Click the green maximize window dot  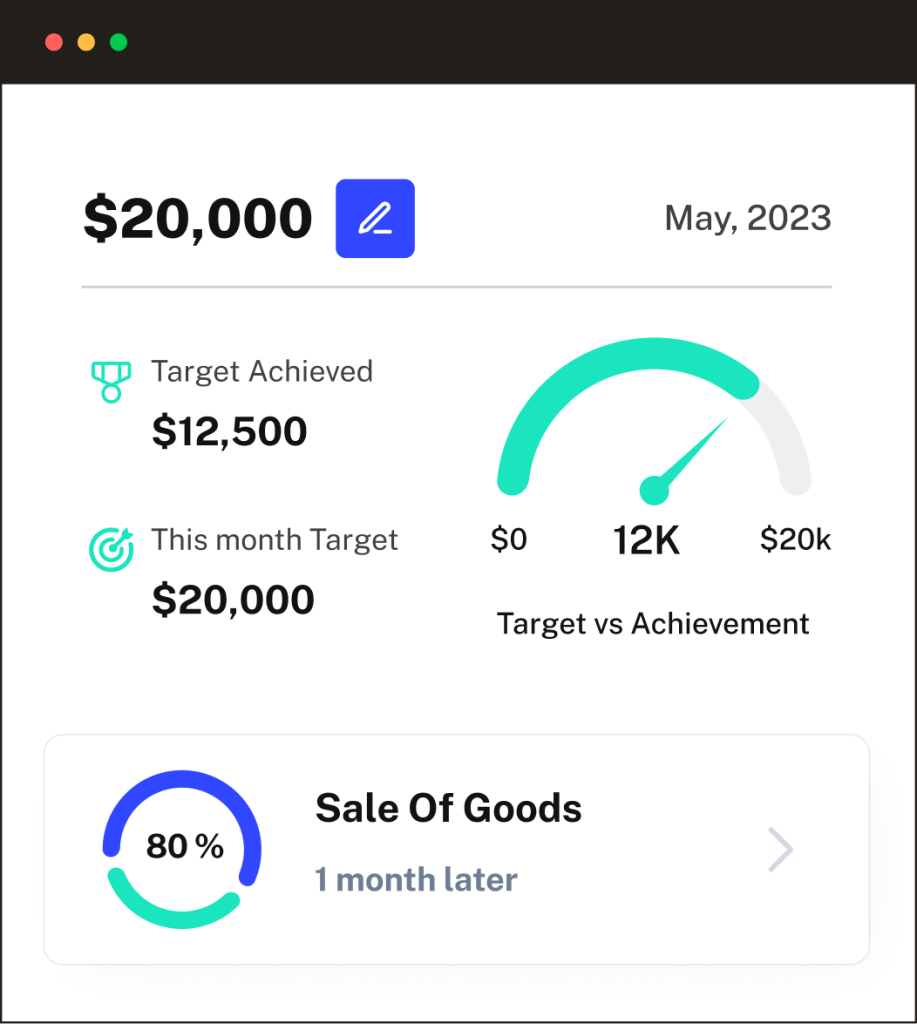click(118, 42)
